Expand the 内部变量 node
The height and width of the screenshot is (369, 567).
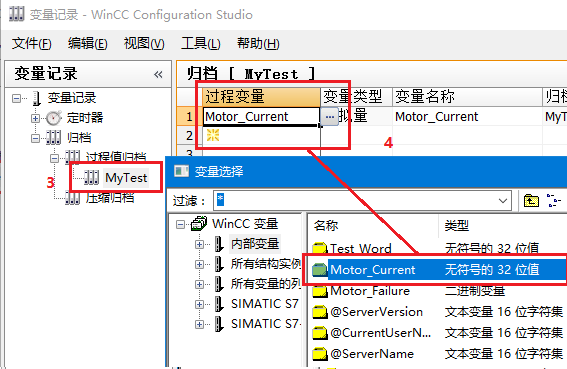tap(199, 244)
